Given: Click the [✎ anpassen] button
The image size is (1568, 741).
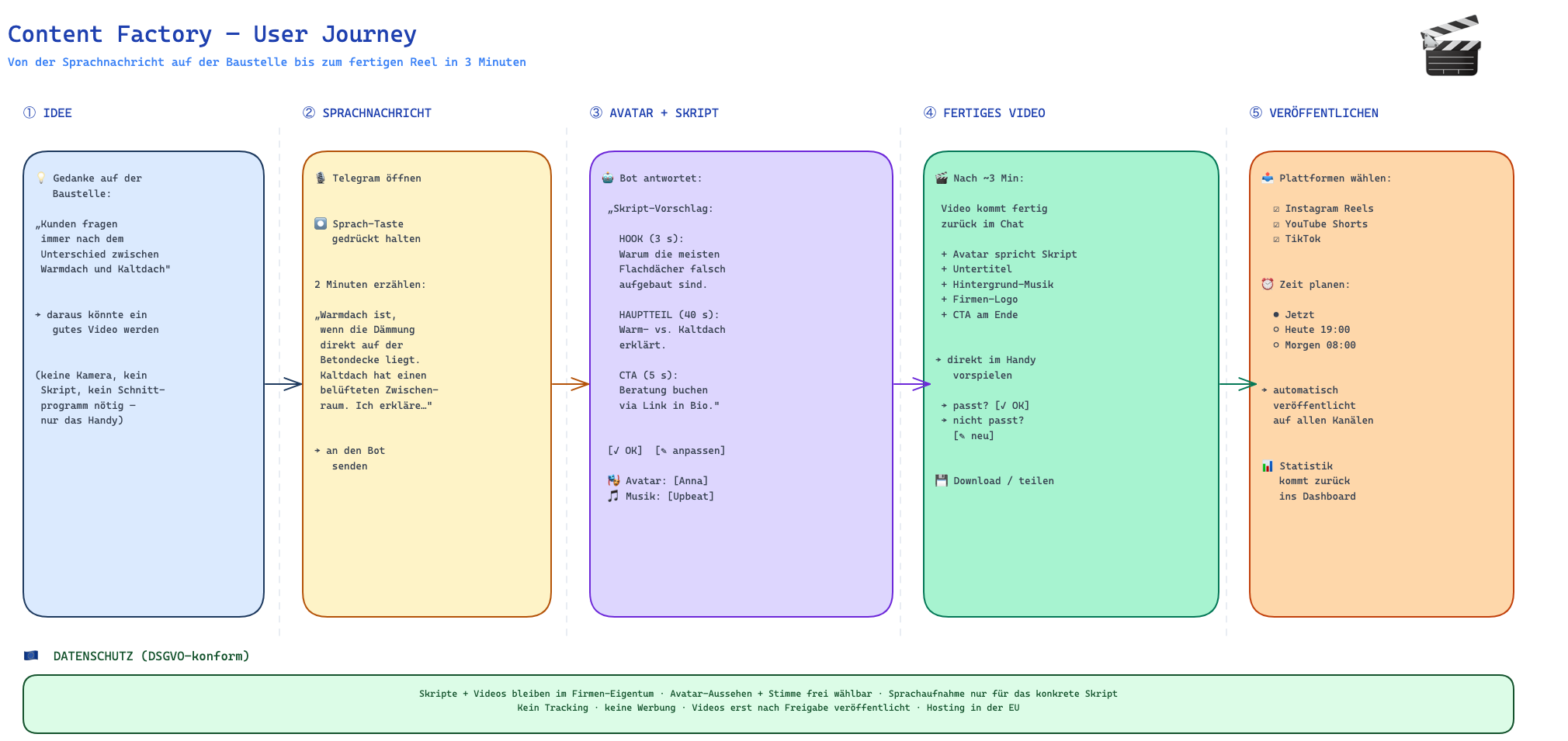Looking at the screenshot, I should 690,451.
